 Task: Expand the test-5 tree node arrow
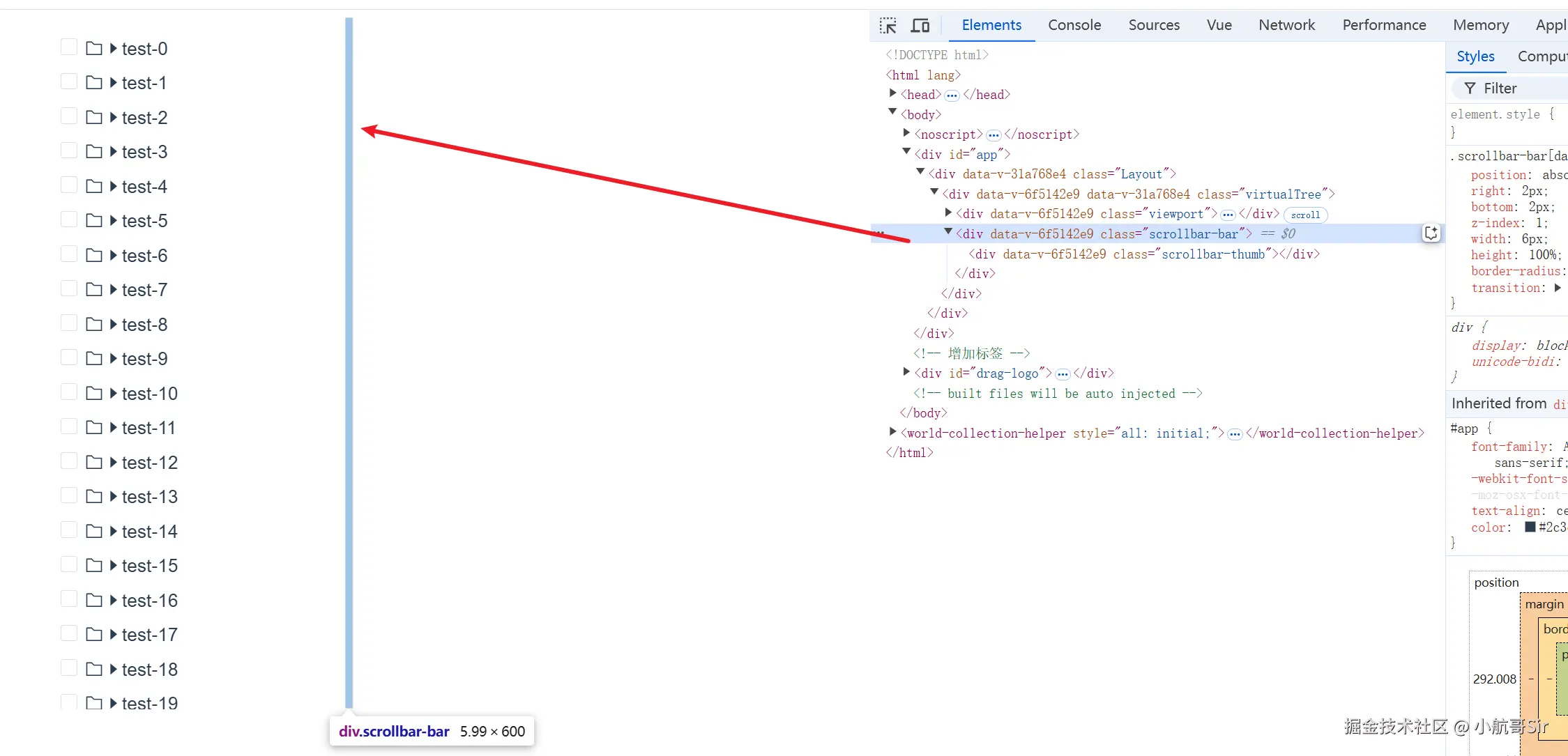(113, 221)
